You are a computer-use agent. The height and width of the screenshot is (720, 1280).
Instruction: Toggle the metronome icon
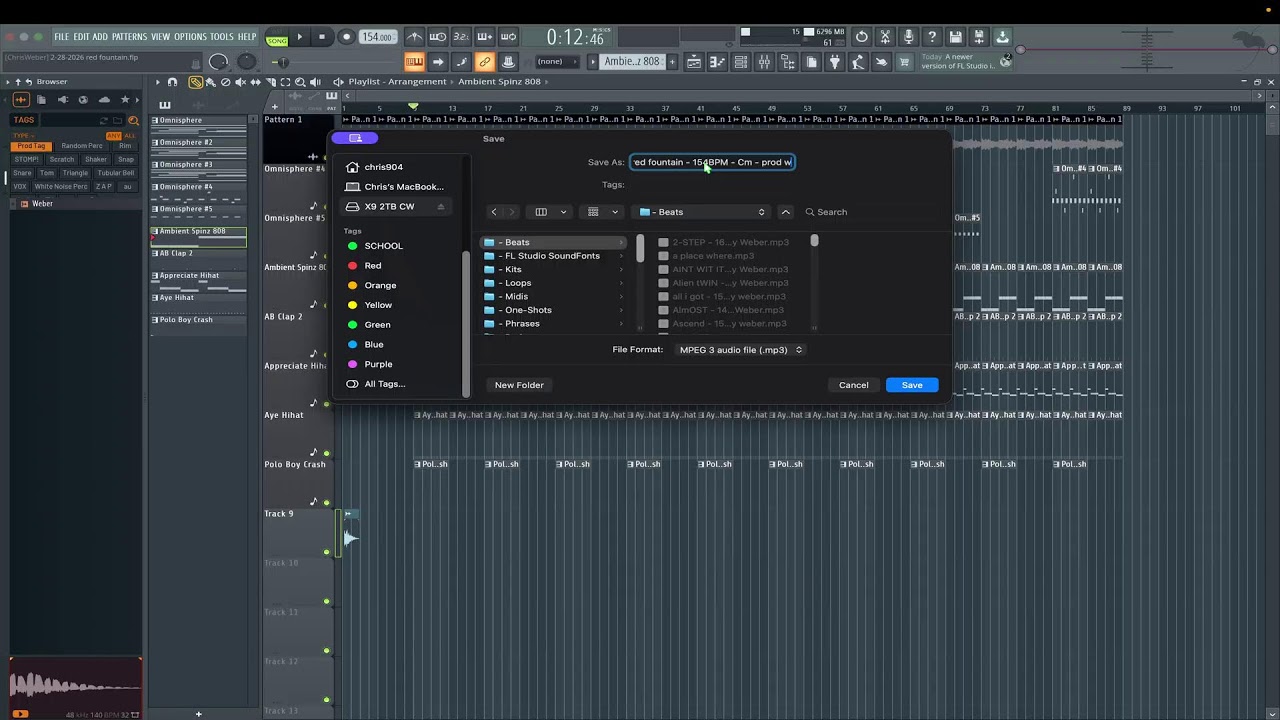415,37
